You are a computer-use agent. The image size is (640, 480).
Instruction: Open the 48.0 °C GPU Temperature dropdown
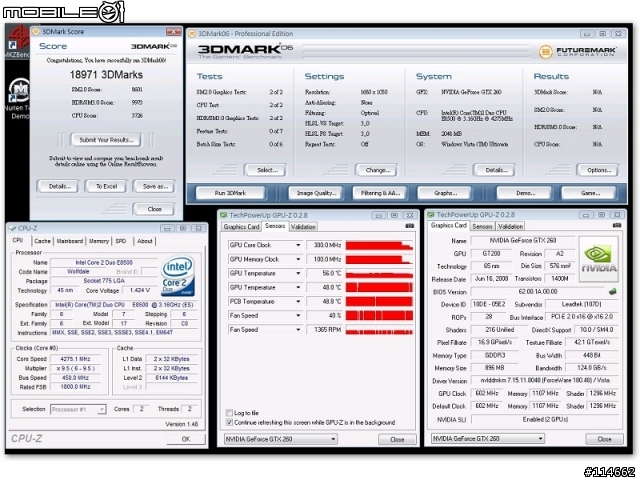pyautogui.click(x=298, y=288)
